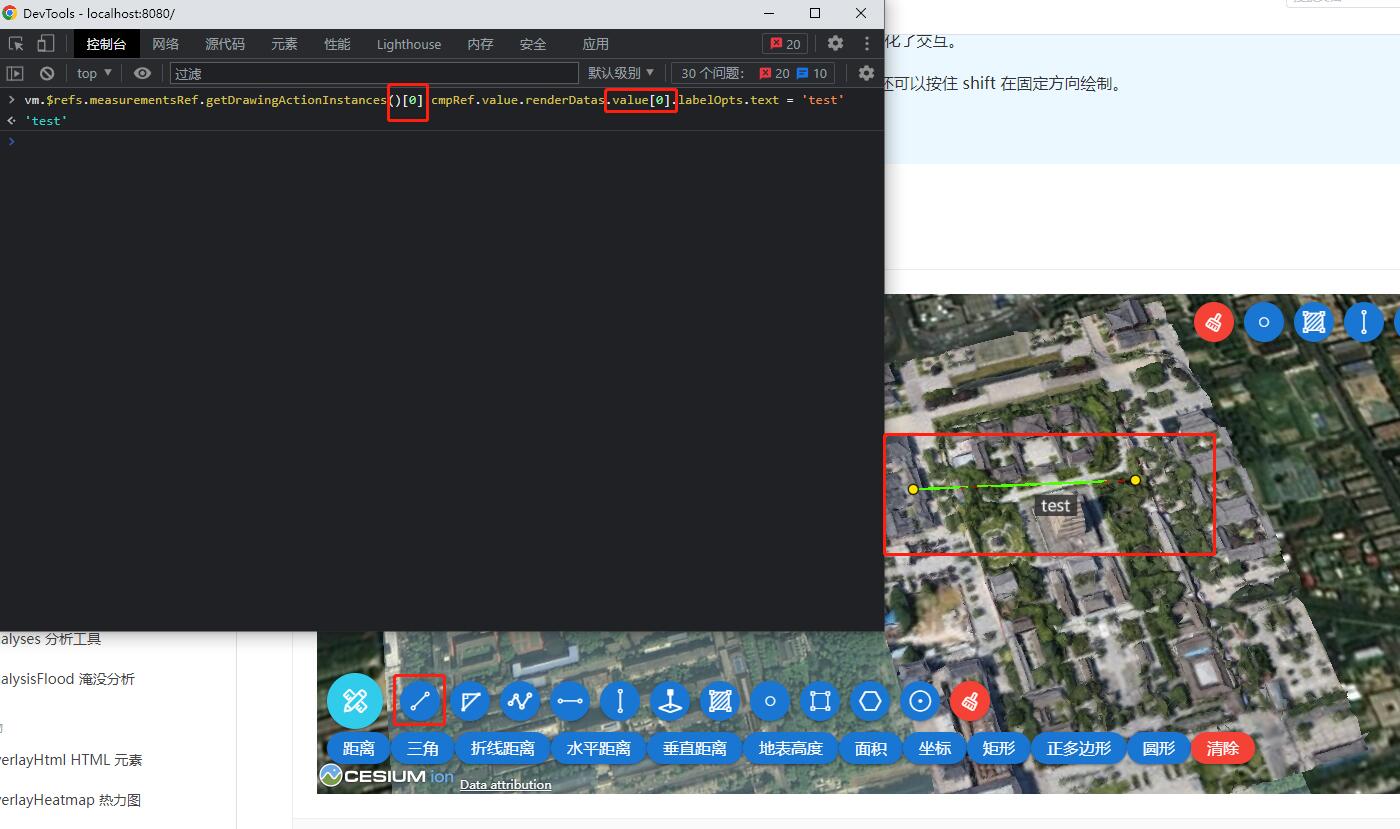Switch to the 元素 Elements tab
Image resolution: width=1400 pixels, height=829 pixels.
click(x=284, y=44)
